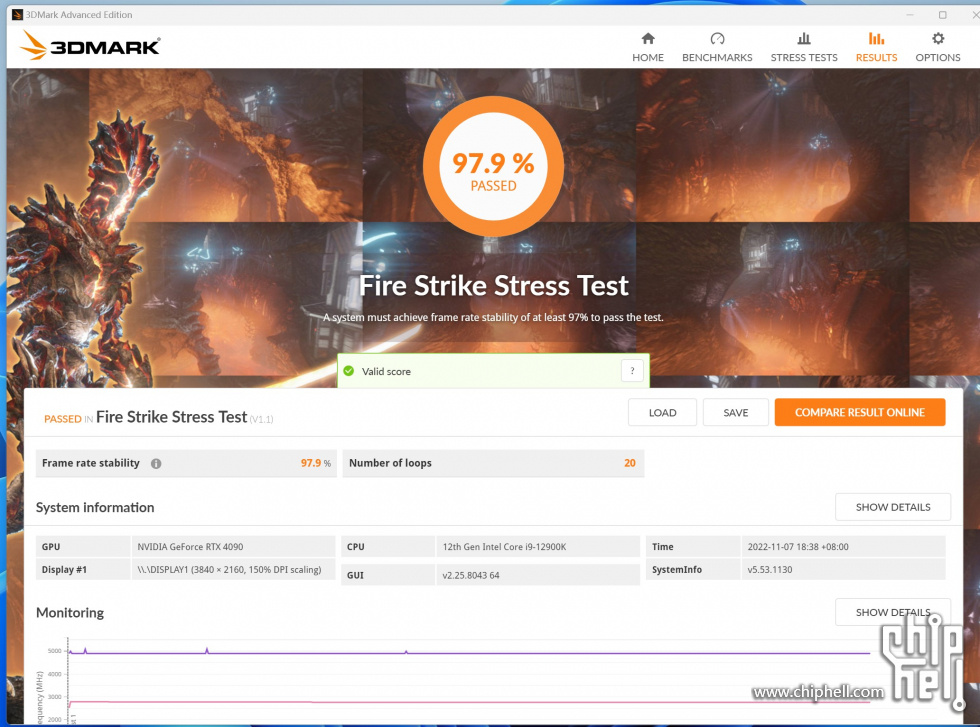This screenshot has height=727, width=980.
Task: Click the Benchmarks gauge icon
Action: click(717, 39)
